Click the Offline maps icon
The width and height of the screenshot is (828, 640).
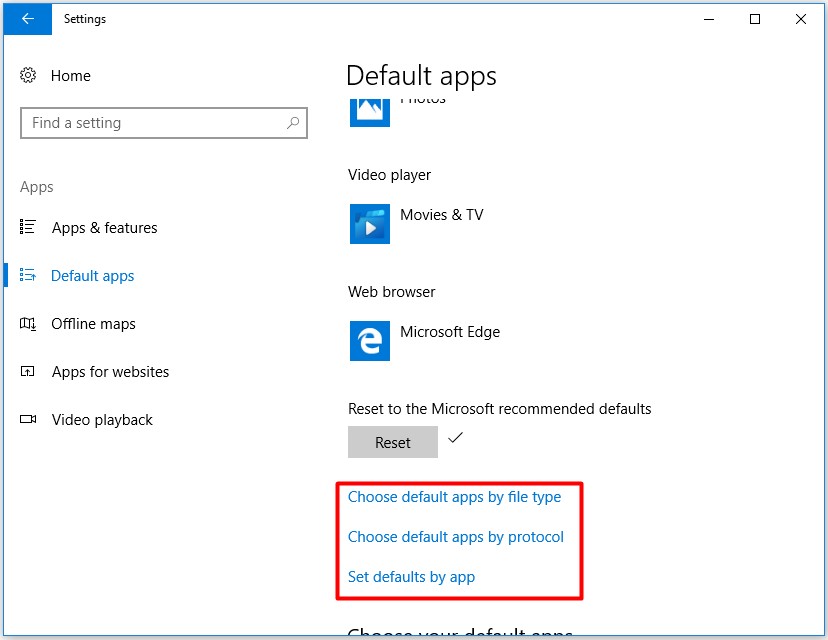point(28,323)
